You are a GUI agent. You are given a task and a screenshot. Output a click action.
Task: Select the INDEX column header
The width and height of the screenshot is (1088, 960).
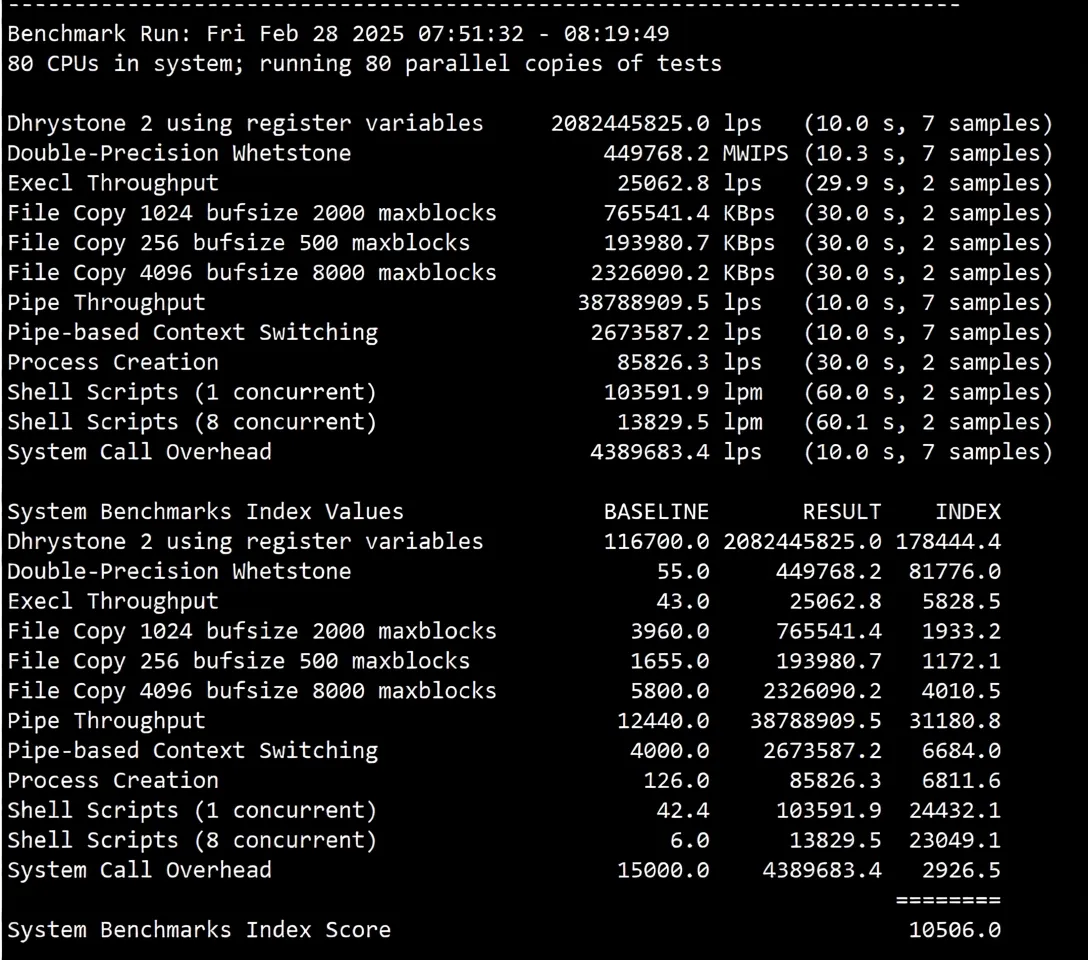click(x=968, y=511)
